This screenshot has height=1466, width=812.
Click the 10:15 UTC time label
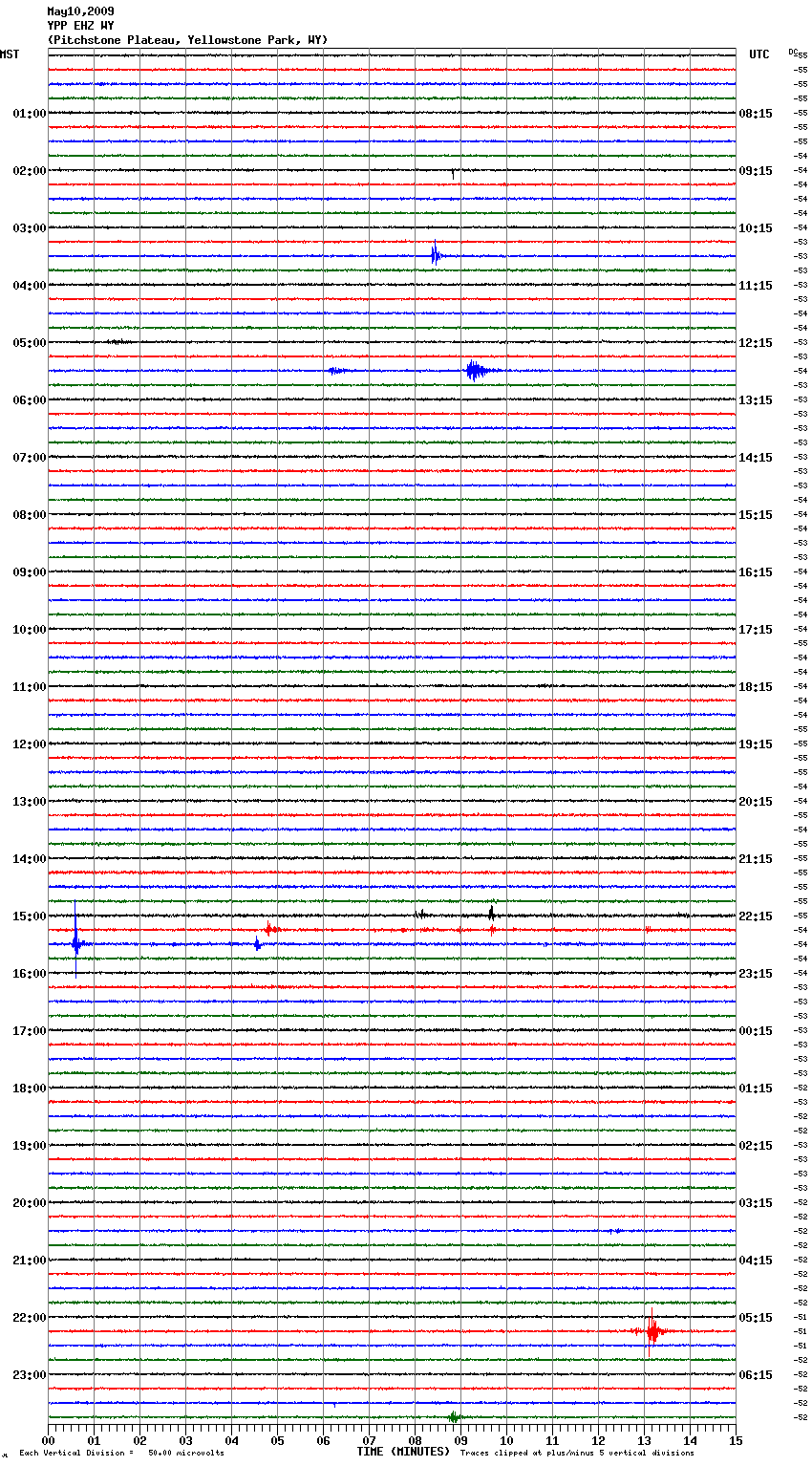tap(756, 228)
